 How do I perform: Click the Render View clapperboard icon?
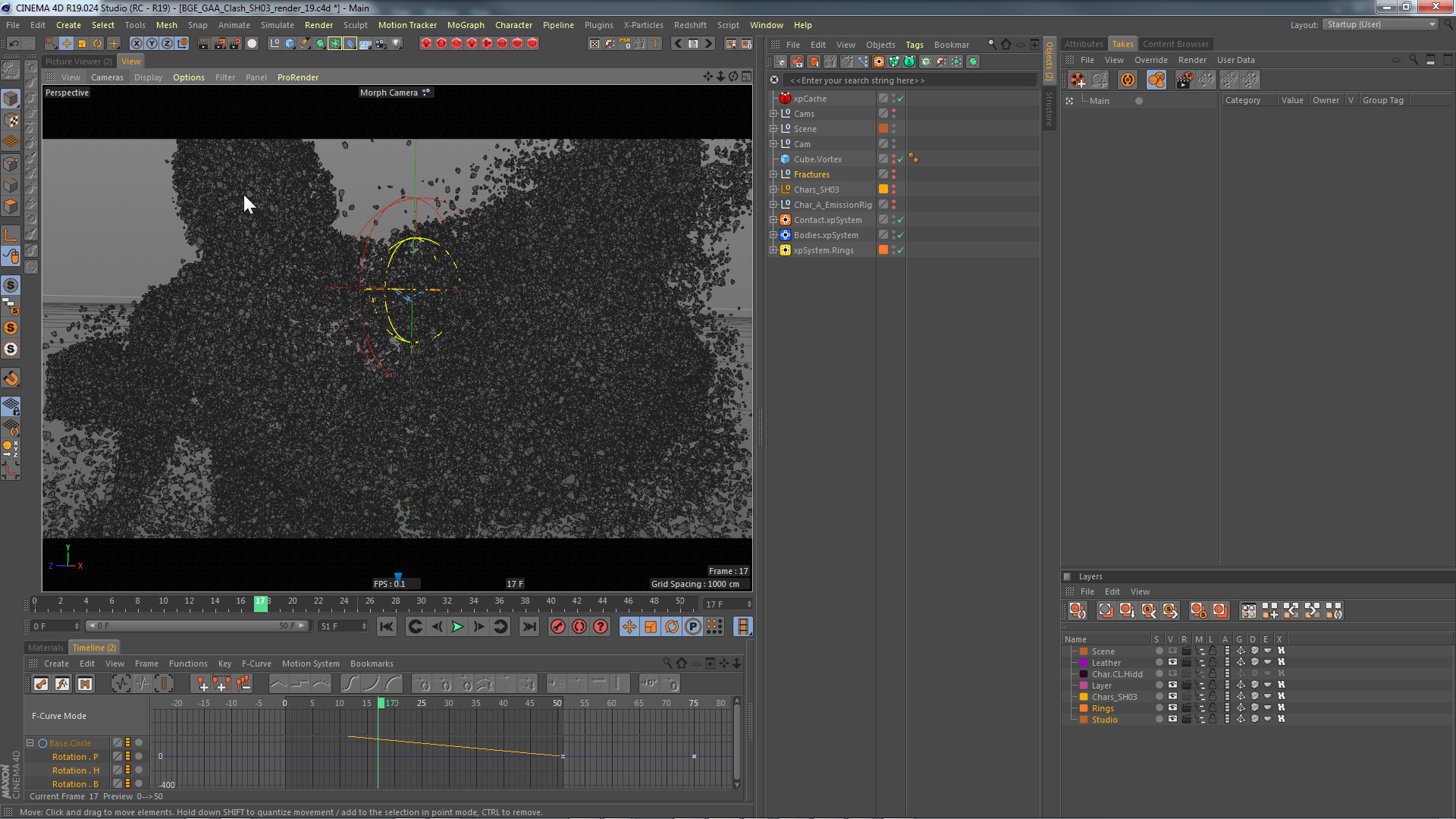(204, 43)
